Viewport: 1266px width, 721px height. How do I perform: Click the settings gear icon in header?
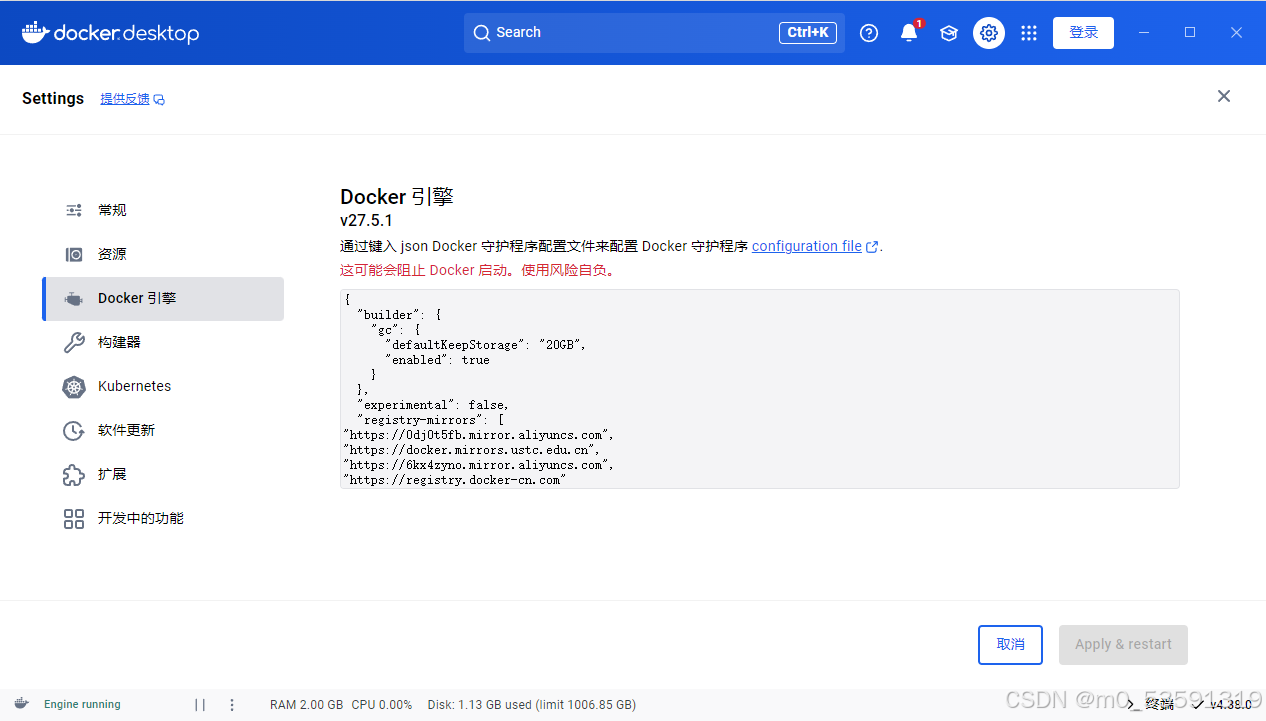(989, 33)
